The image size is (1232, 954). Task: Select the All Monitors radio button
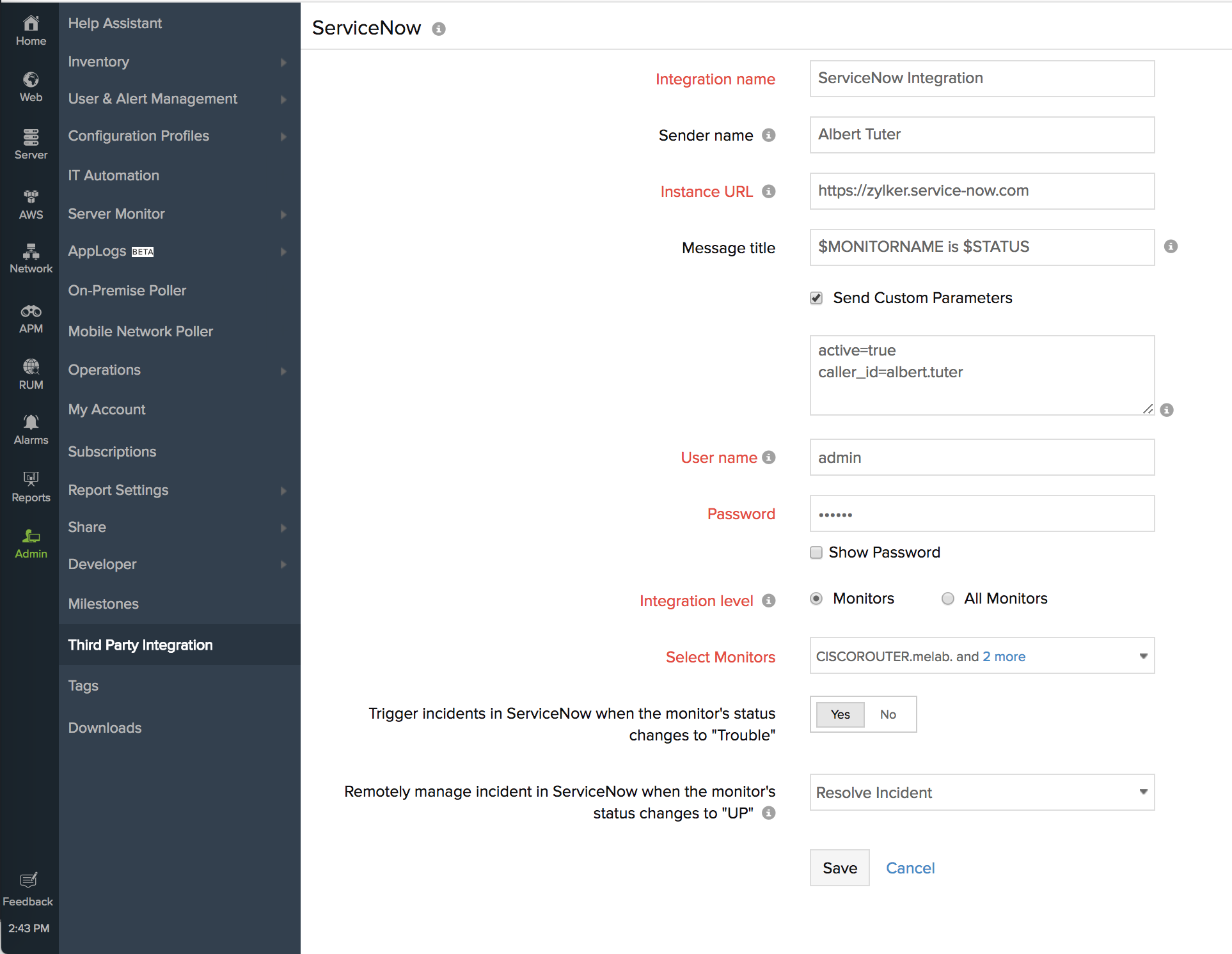948,598
